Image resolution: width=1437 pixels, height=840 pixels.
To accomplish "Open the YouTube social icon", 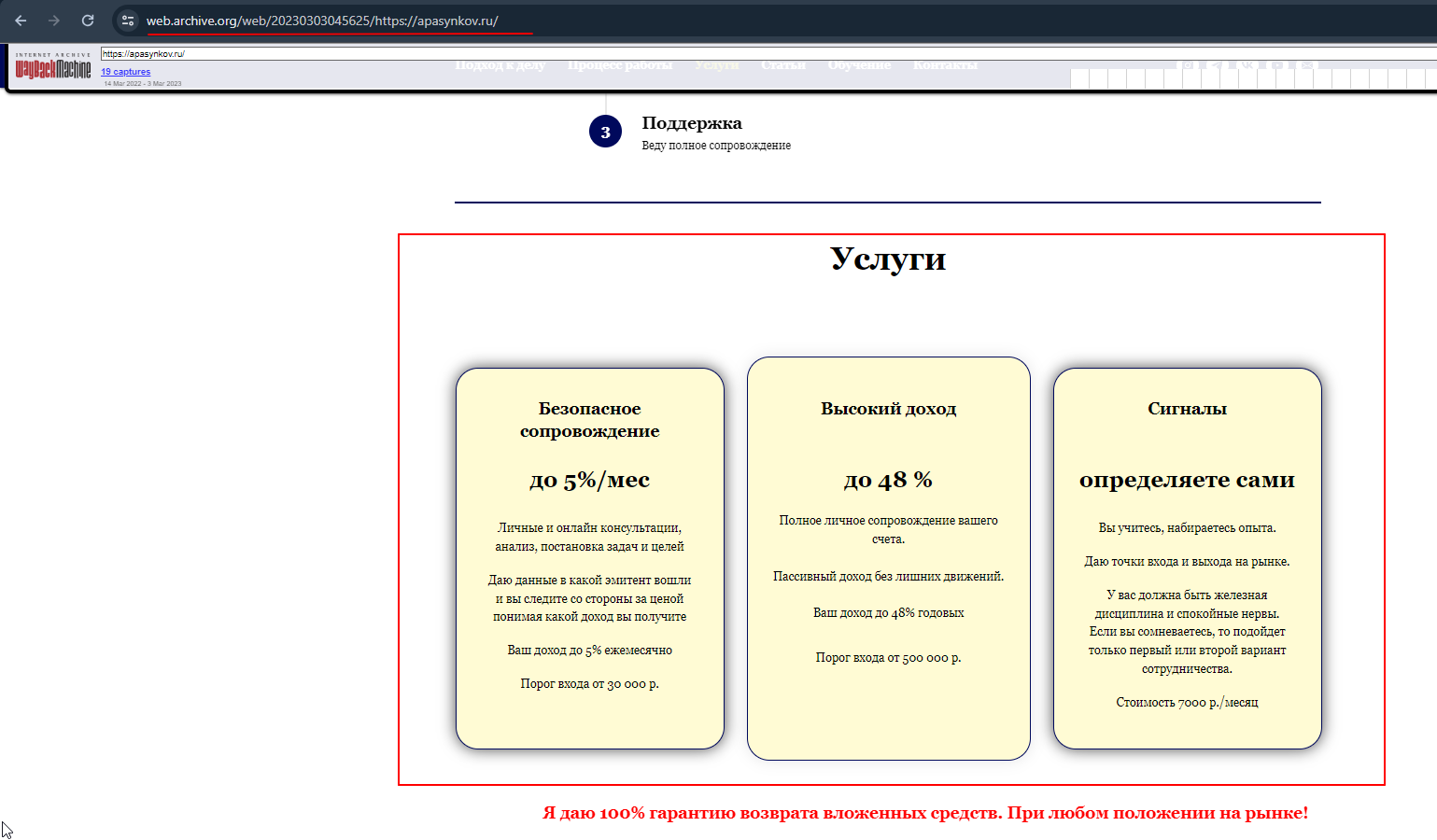I will [x=1277, y=64].
